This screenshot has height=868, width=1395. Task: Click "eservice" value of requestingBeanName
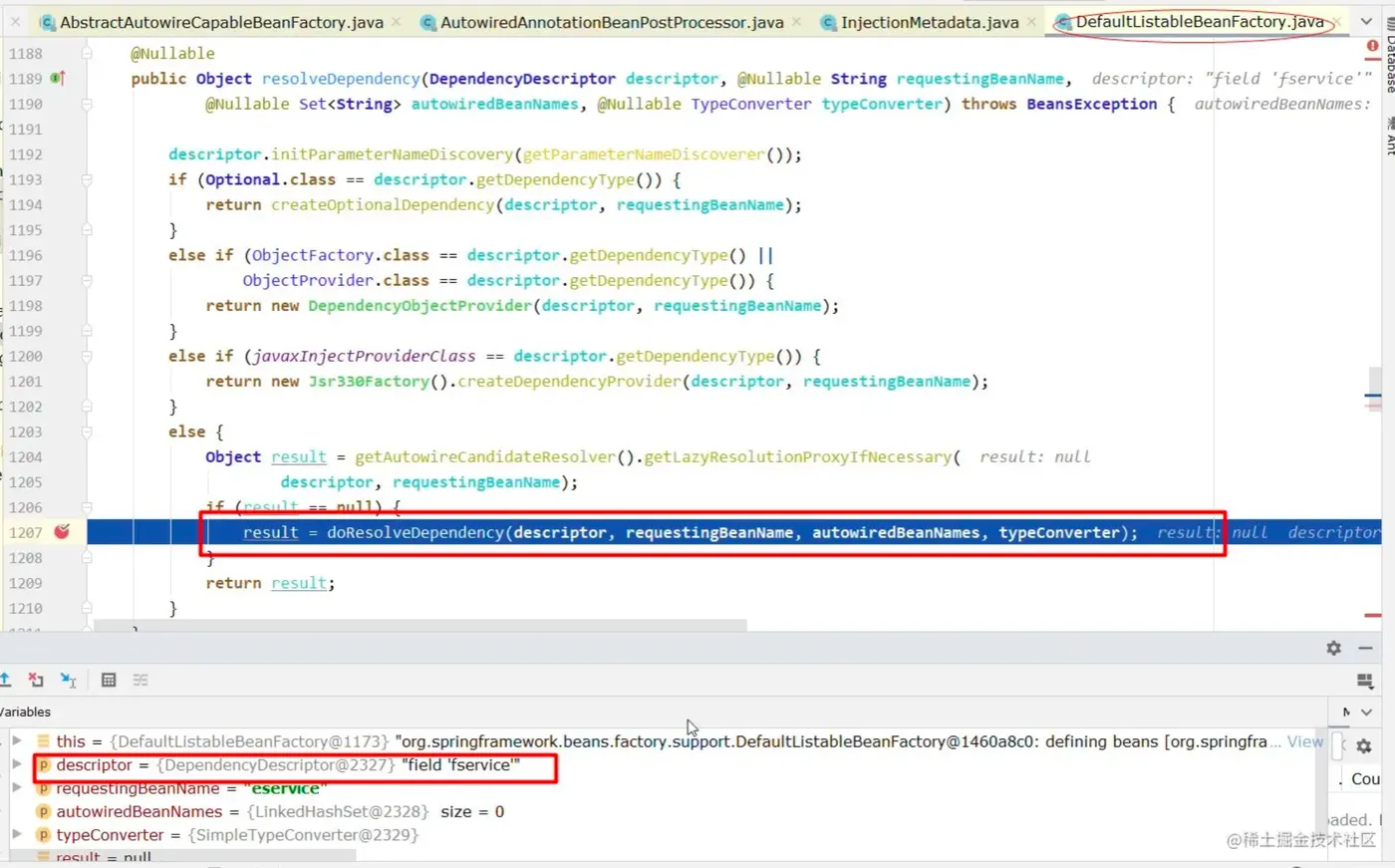pyautogui.click(x=286, y=787)
